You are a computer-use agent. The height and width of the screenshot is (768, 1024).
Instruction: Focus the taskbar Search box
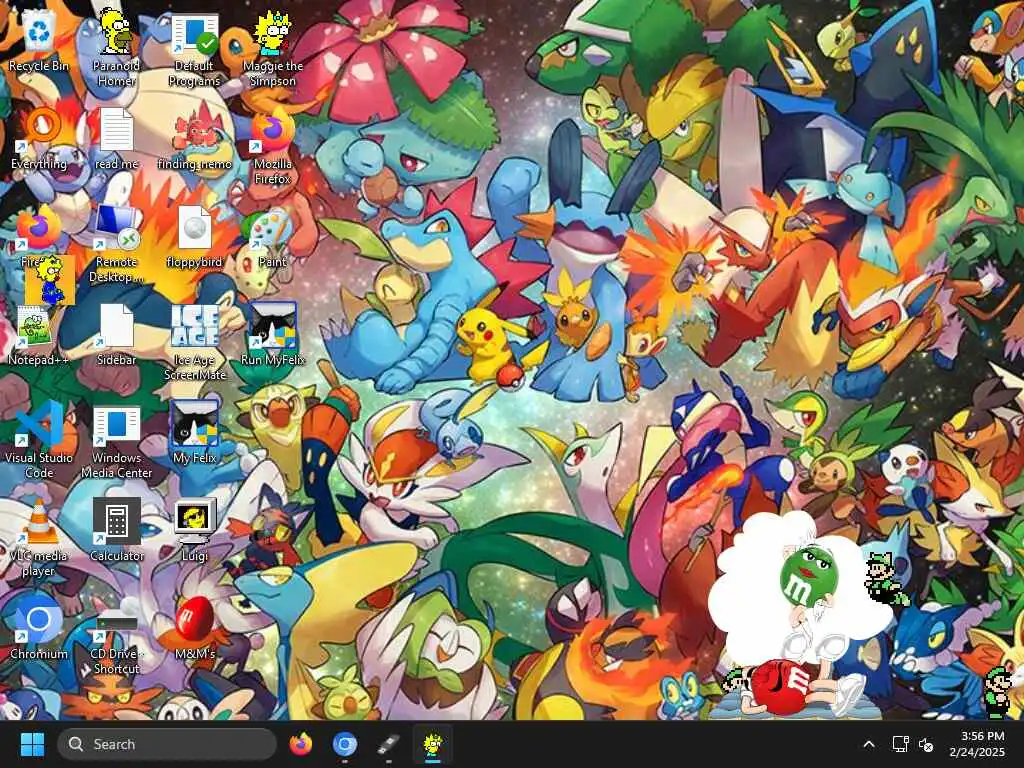167,744
